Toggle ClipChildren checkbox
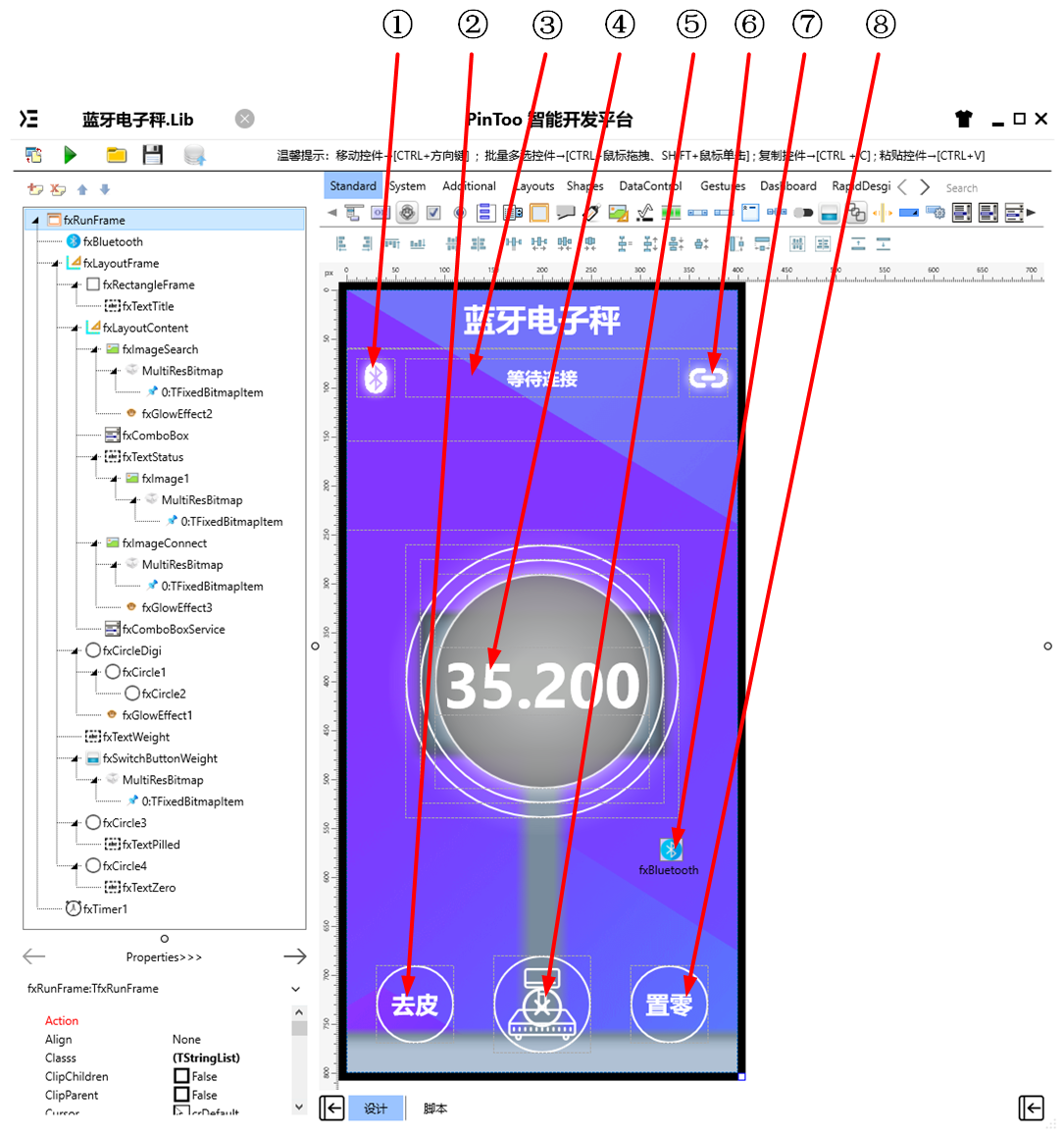 (x=181, y=1076)
